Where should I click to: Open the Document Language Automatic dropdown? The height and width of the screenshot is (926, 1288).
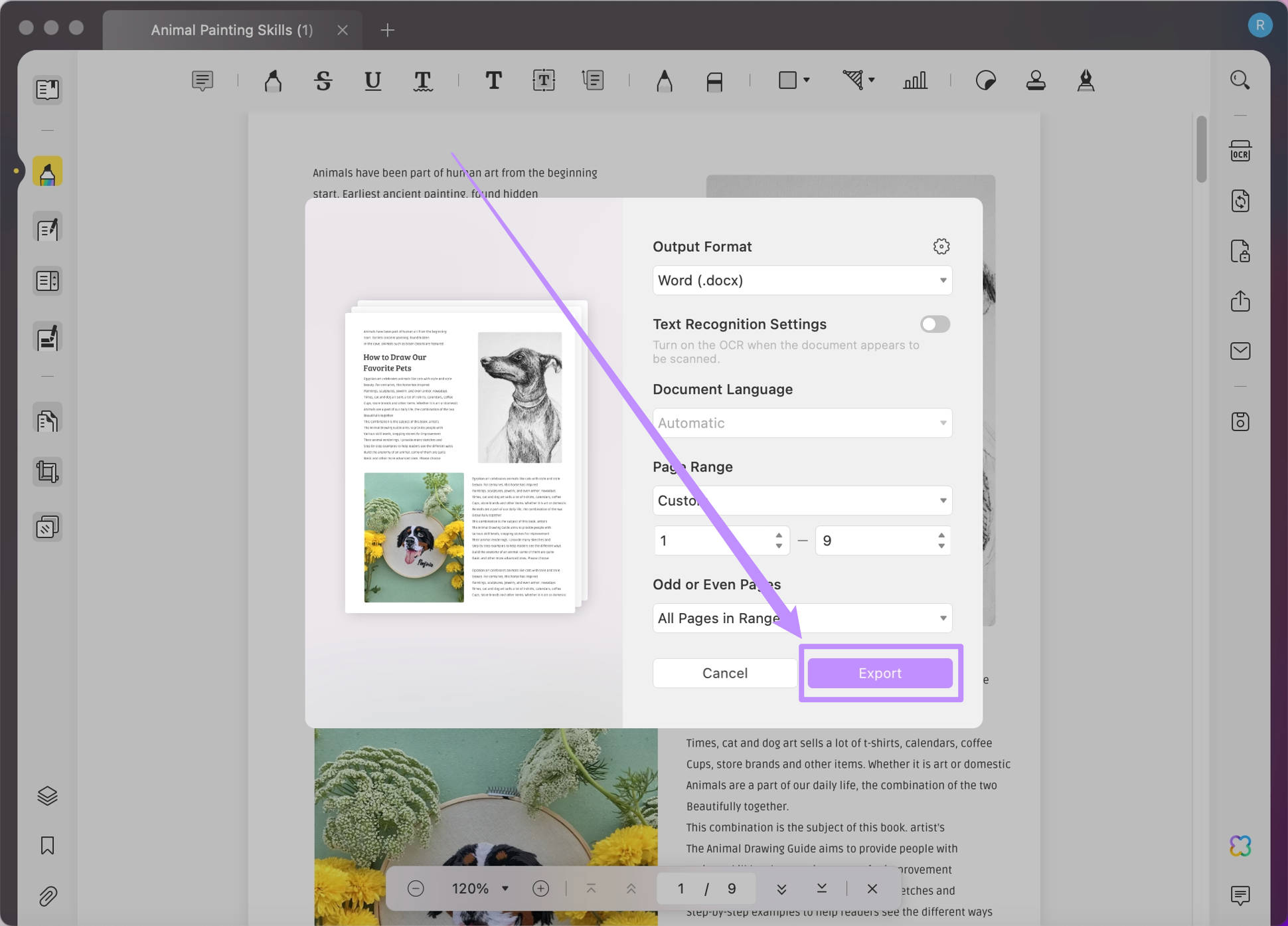802,423
